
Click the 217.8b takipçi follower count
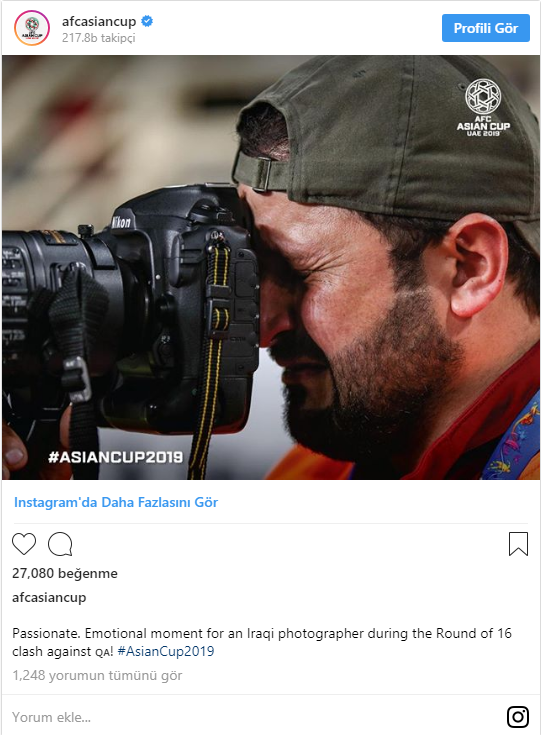[98, 38]
